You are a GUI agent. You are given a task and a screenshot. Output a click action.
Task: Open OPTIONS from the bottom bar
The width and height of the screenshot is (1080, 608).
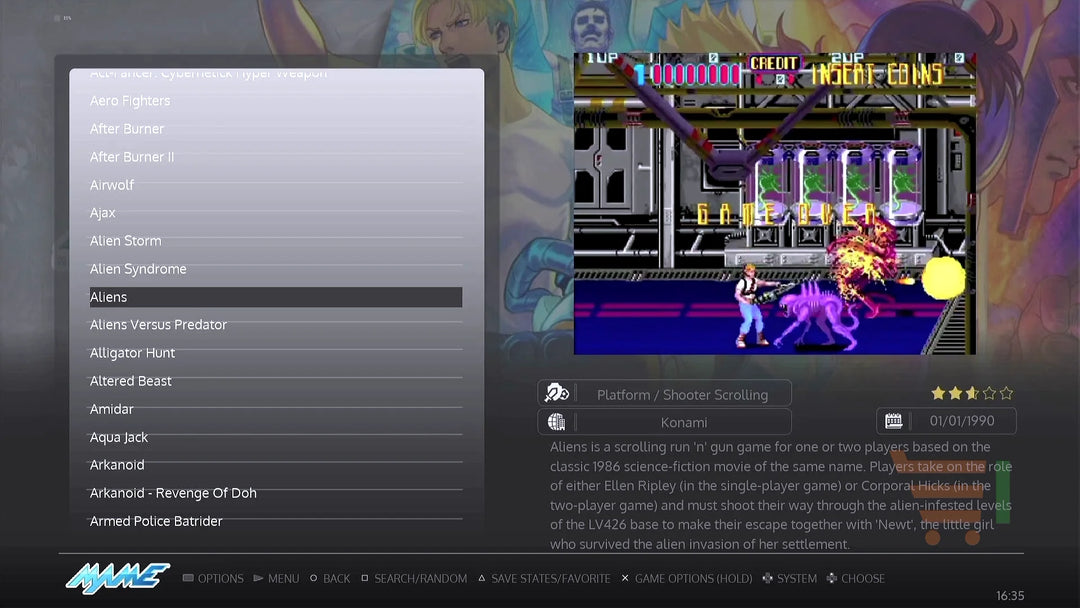(x=220, y=578)
